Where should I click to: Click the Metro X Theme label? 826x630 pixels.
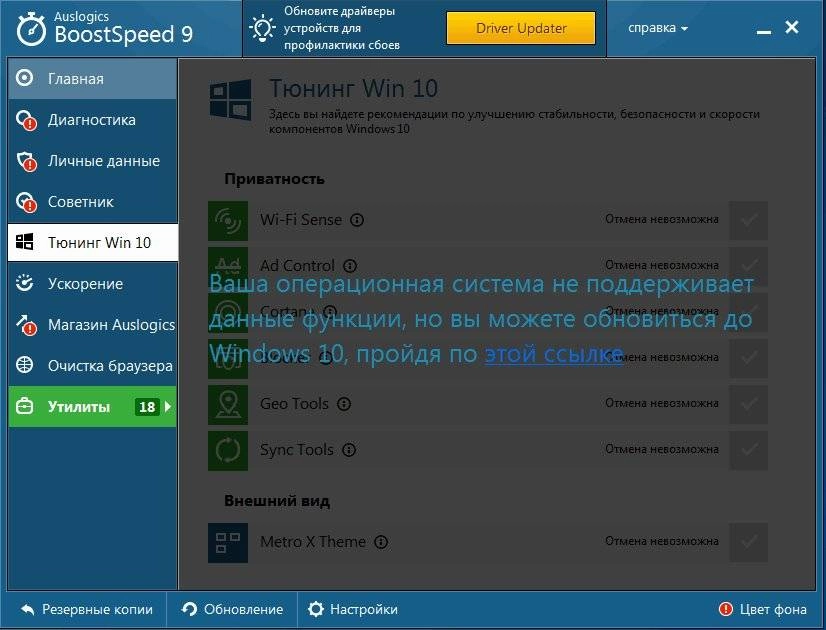313,542
